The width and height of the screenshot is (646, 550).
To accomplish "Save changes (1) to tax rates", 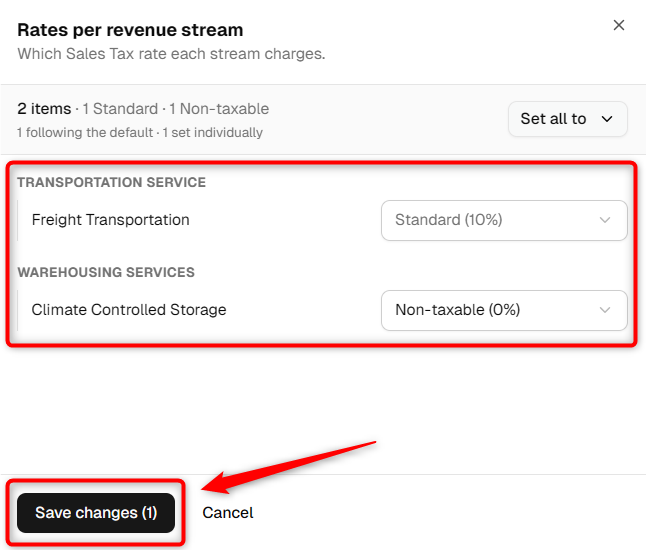I will (x=96, y=513).
